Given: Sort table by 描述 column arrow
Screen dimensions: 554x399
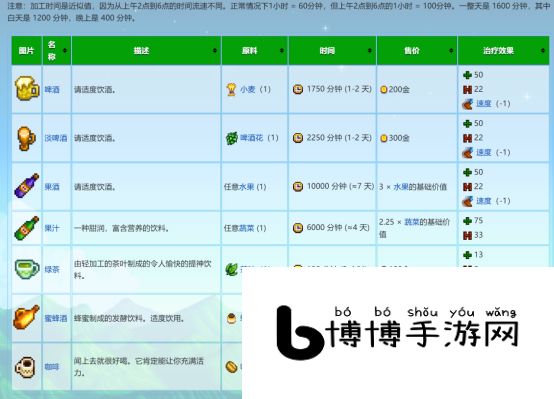Looking at the screenshot, I should 215,51.
